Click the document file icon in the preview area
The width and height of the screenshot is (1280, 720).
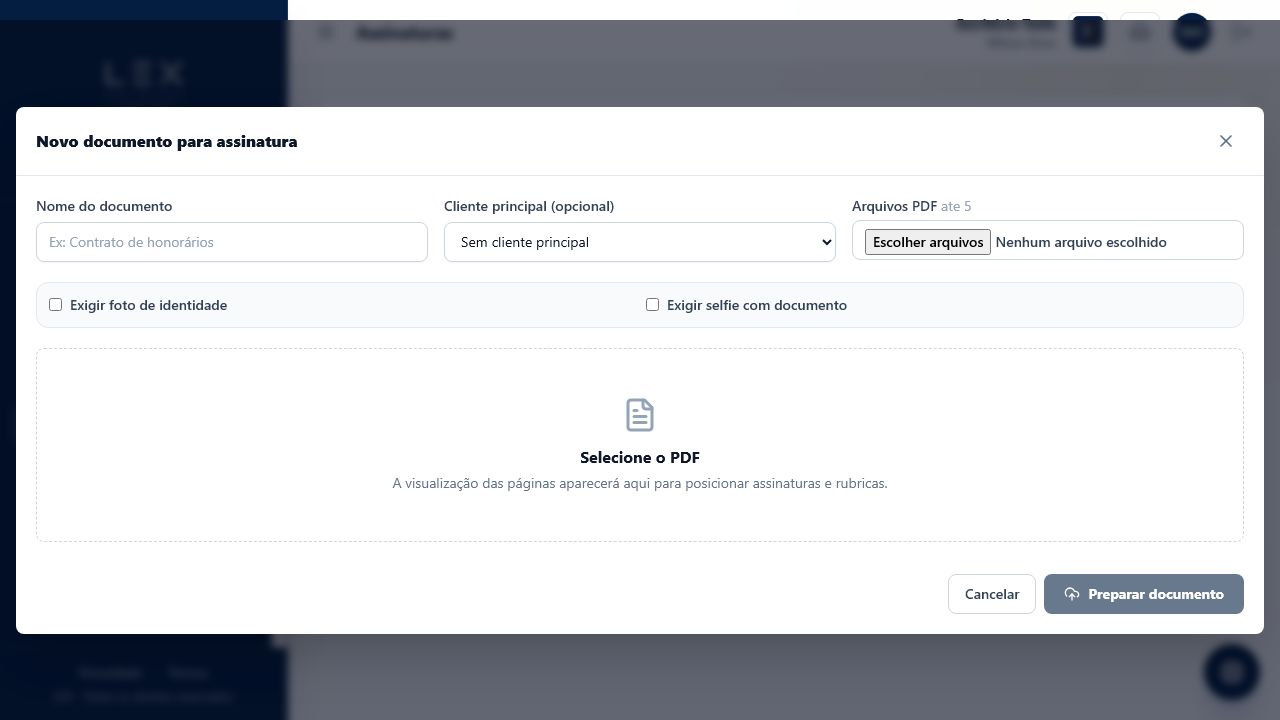640,415
